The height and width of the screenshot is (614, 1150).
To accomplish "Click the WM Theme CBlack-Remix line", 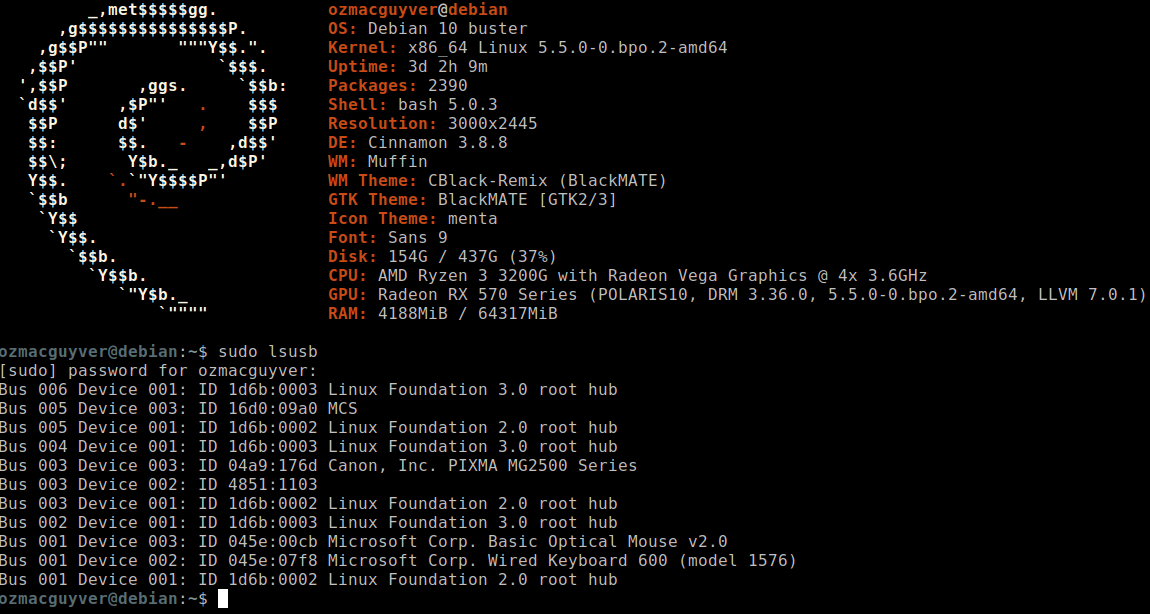I will (x=497, y=181).
